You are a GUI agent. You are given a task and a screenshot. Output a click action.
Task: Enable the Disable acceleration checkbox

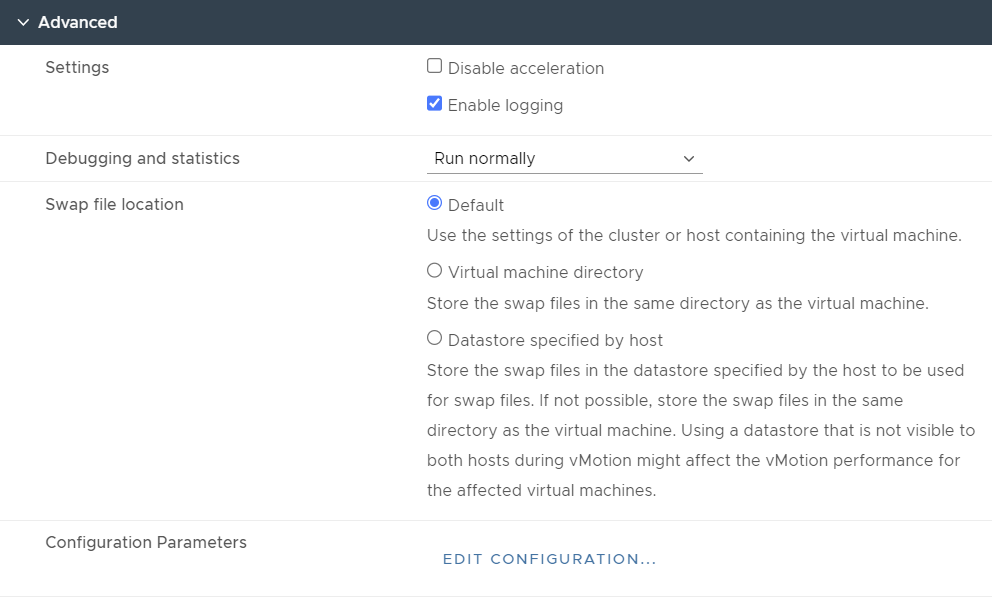tap(434, 66)
